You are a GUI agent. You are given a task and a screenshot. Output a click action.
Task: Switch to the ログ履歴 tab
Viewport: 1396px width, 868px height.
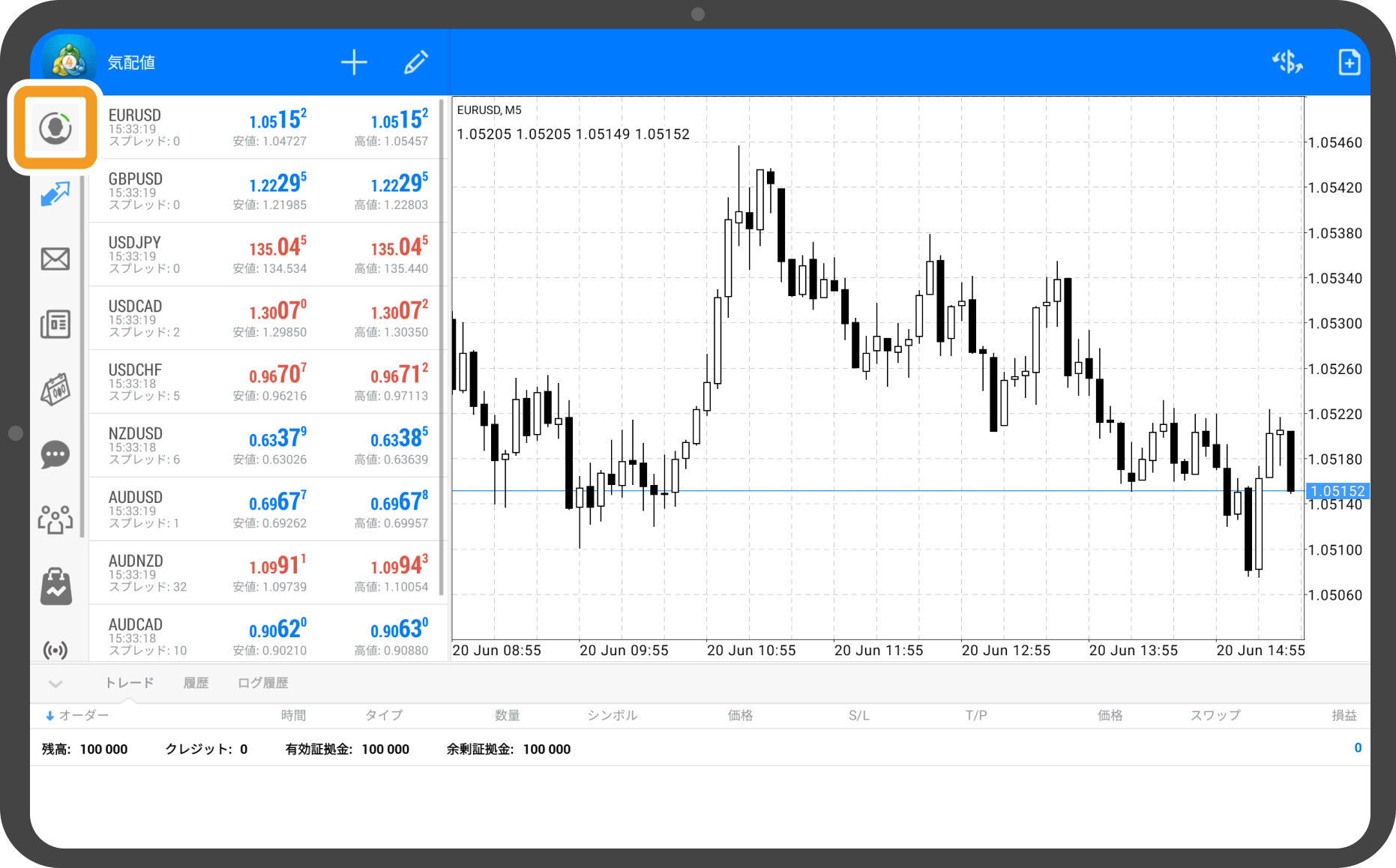point(262,683)
